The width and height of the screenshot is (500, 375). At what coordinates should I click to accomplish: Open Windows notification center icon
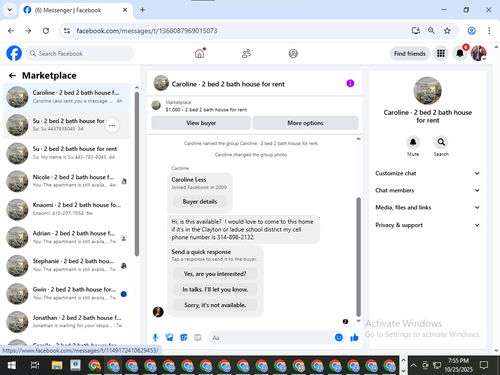484,365
